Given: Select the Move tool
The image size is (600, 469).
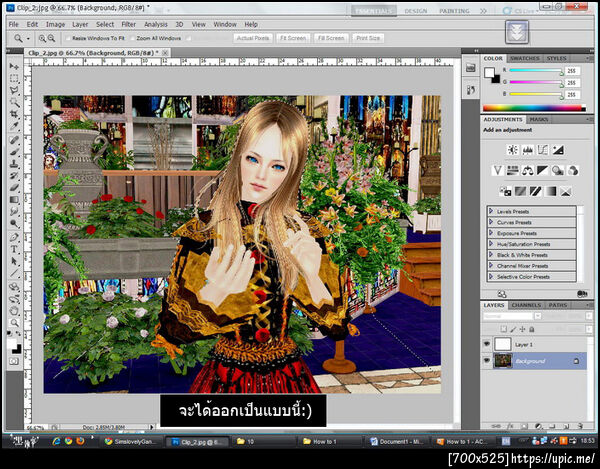Looking at the screenshot, I should [x=14, y=67].
